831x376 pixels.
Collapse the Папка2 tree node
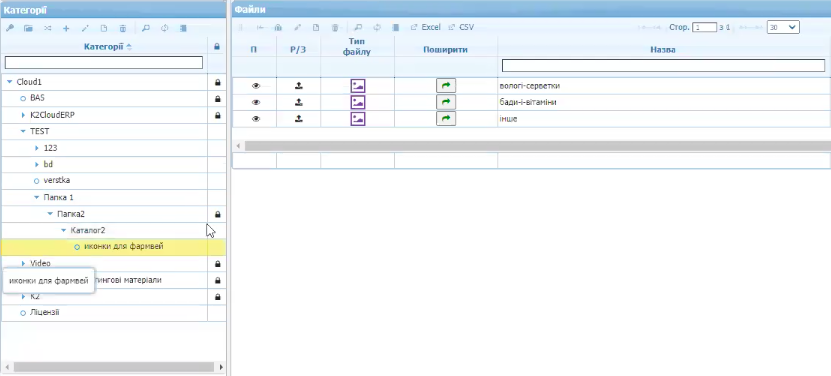point(50,214)
